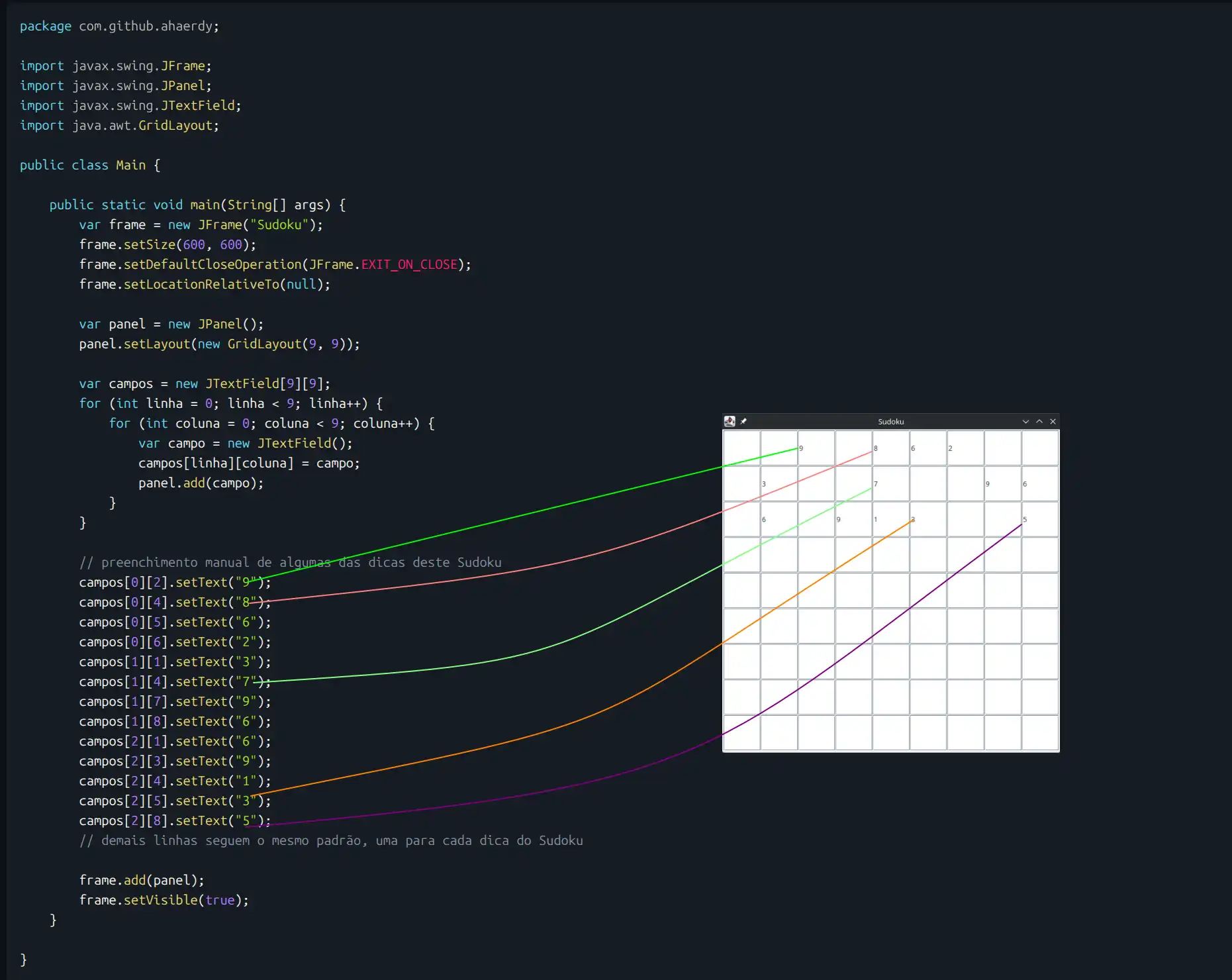Screen dimensions: 1232x980
Task: Minimize the Sudoku window with the down chevron
Action: tap(1025, 422)
